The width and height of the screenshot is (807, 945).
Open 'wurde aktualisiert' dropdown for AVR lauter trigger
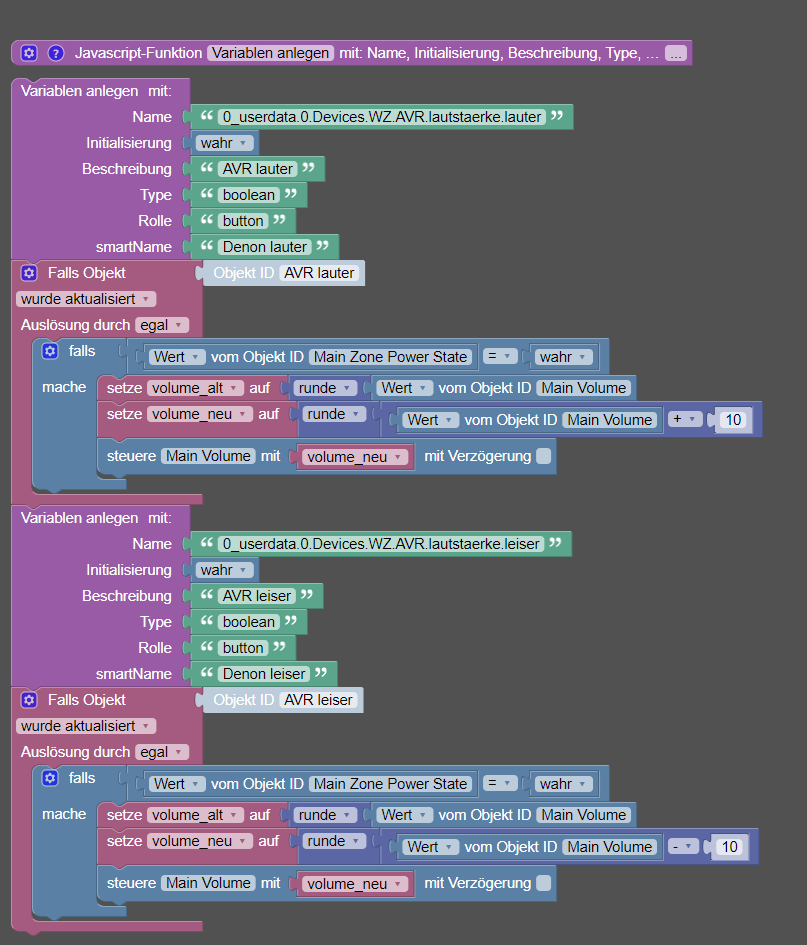(86, 299)
